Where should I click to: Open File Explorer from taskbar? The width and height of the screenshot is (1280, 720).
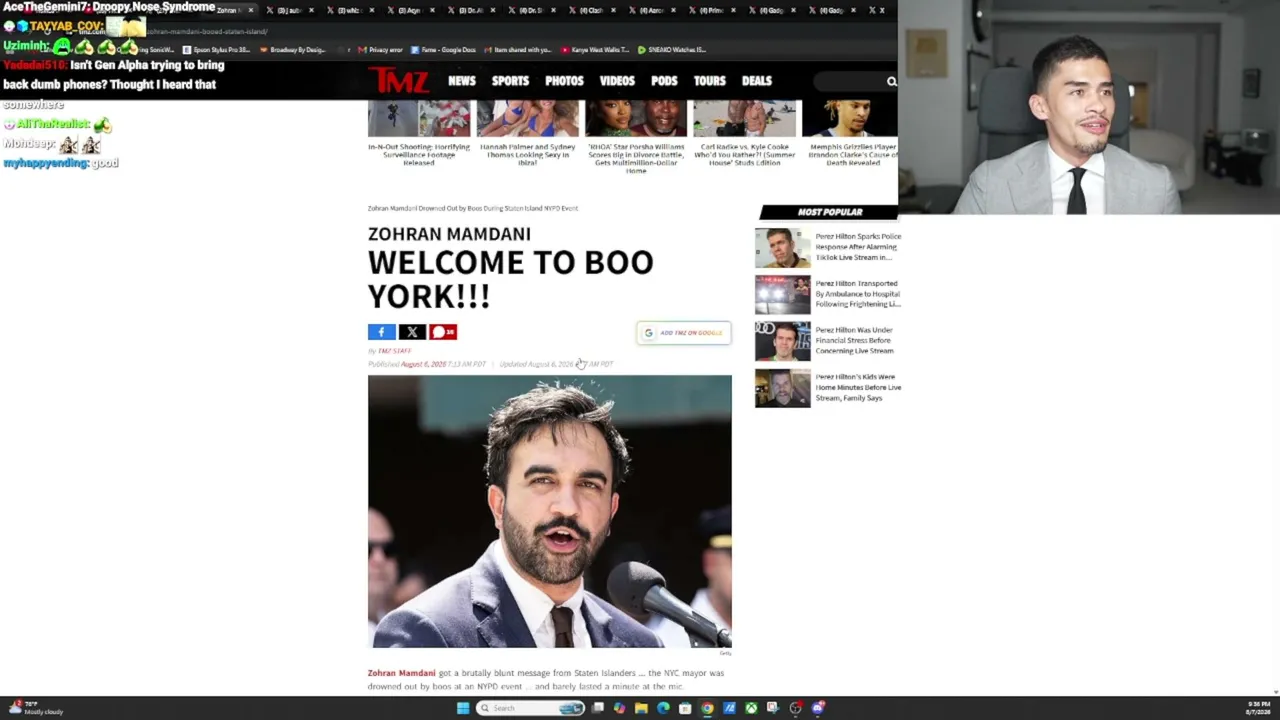pos(641,708)
